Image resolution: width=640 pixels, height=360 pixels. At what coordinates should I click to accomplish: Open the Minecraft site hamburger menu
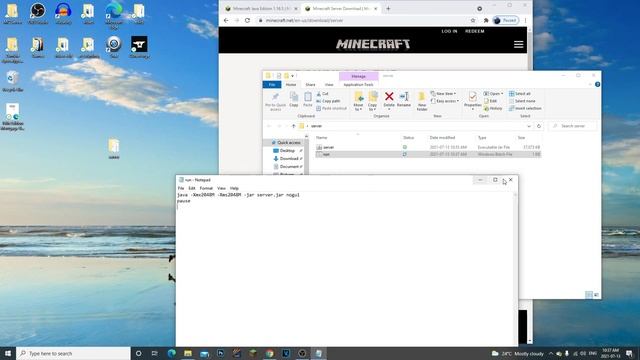point(518,44)
